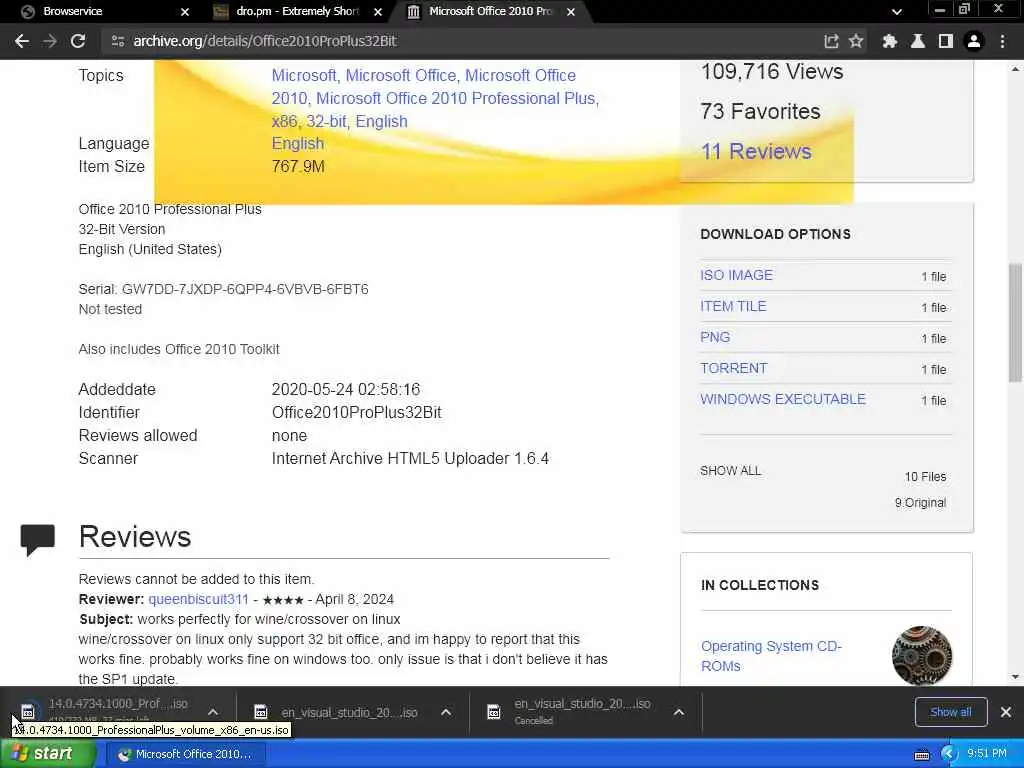Image resolution: width=1024 pixels, height=768 pixels.
Task: Go back using the browser back arrow
Action: click(x=22, y=41)
